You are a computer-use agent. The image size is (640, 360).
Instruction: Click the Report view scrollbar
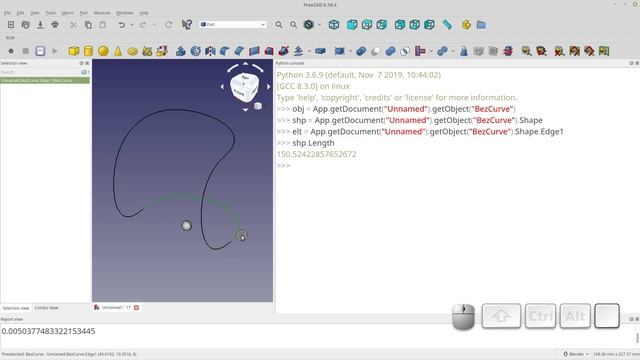pyautogui.click(x=637, y=337)
